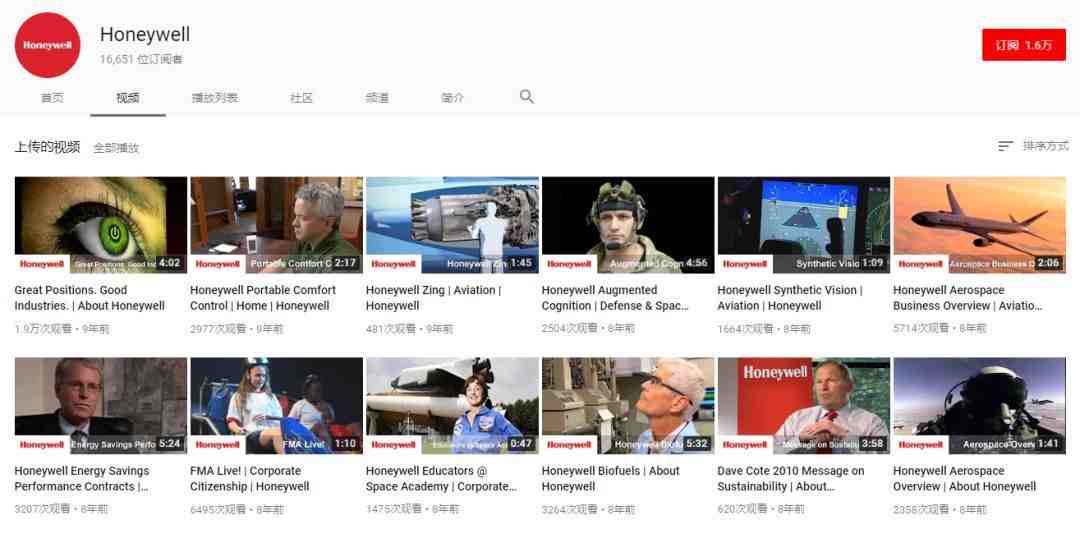Click '1475次观看' view count text

(394, 509)
